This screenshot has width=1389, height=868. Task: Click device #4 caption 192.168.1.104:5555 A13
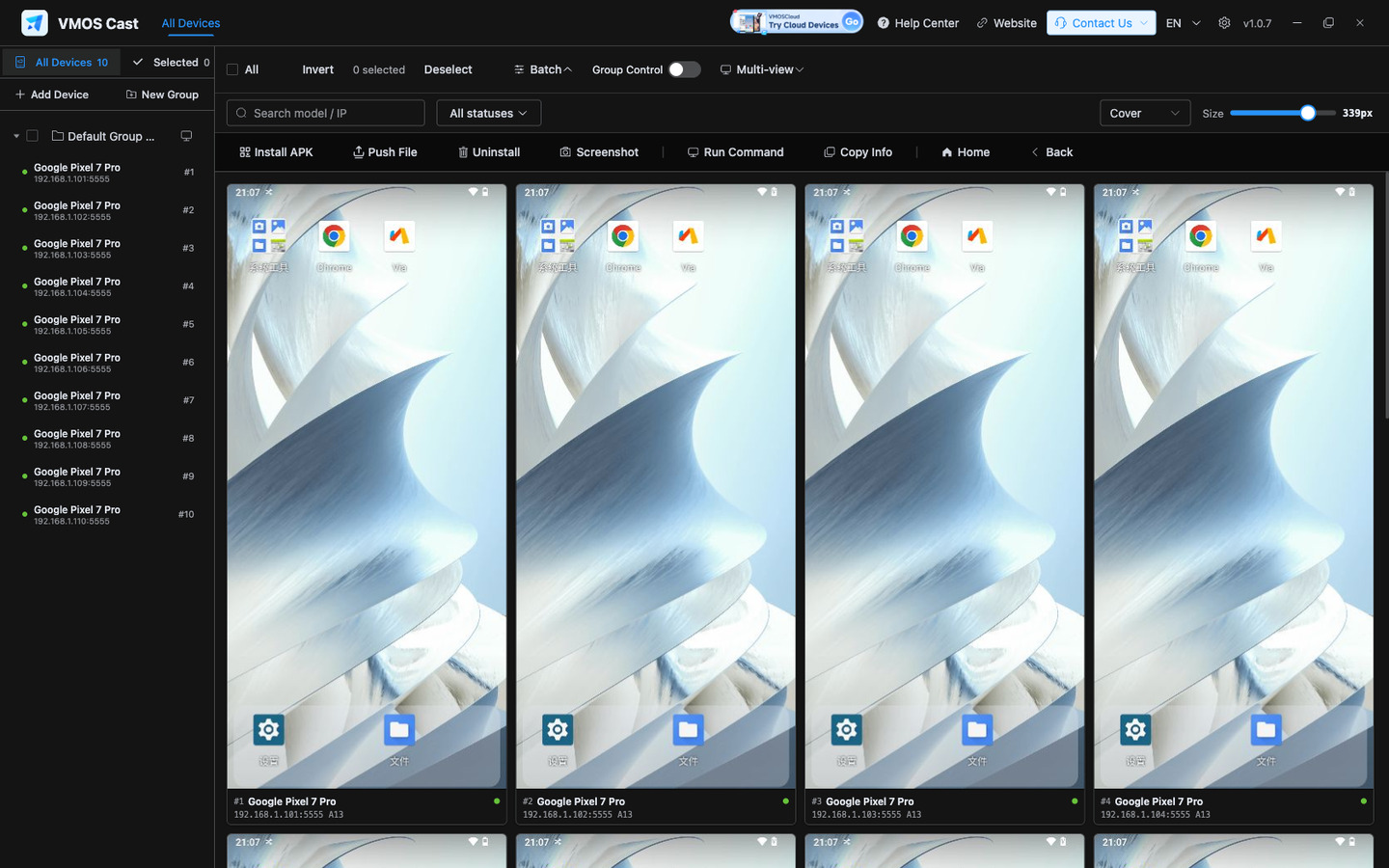[1156, 815]
